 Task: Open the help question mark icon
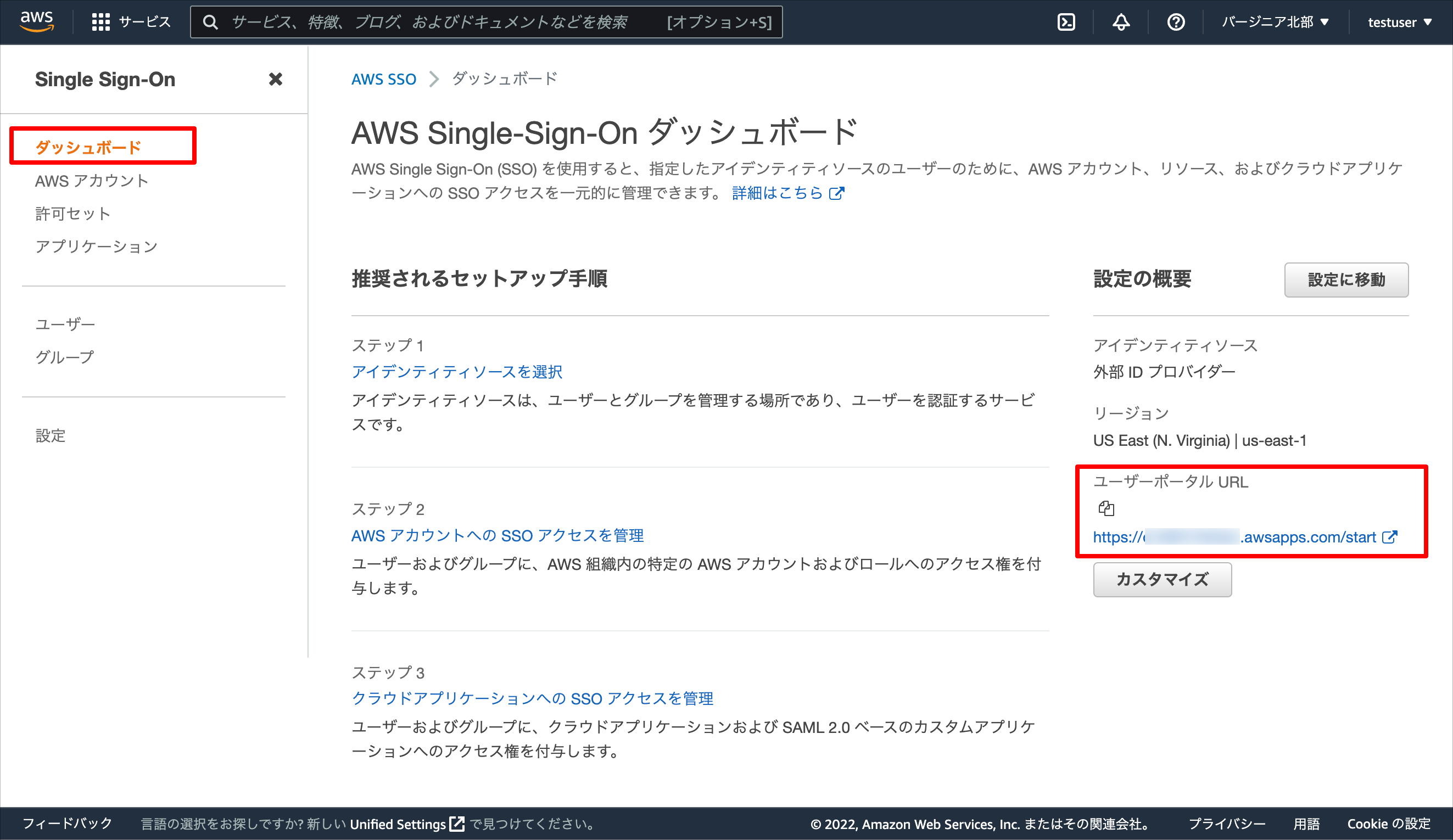(x=1176, y=22)
